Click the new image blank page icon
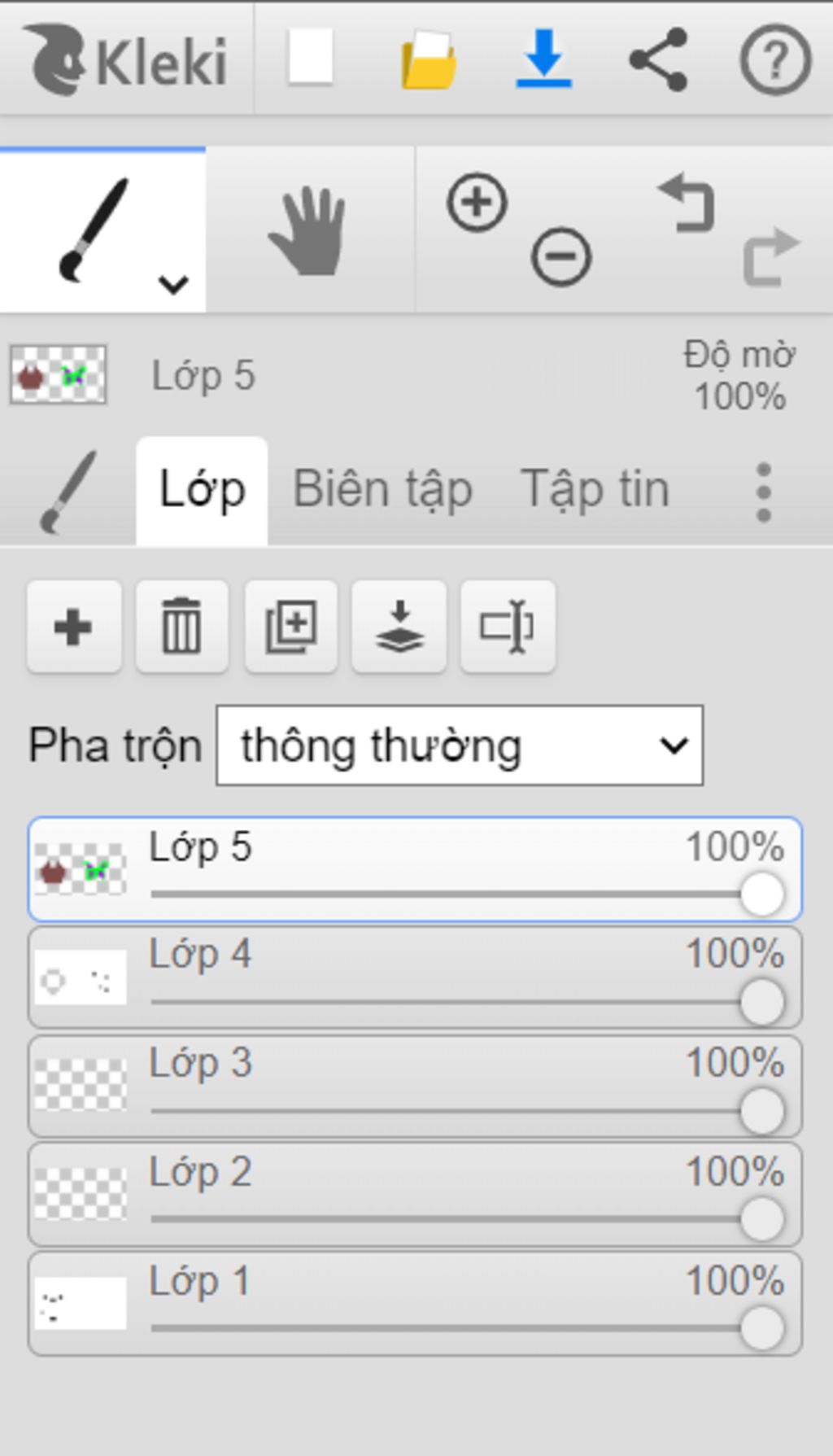The width and height of the screenshot is (833, 1456). (x=310, y=57)
